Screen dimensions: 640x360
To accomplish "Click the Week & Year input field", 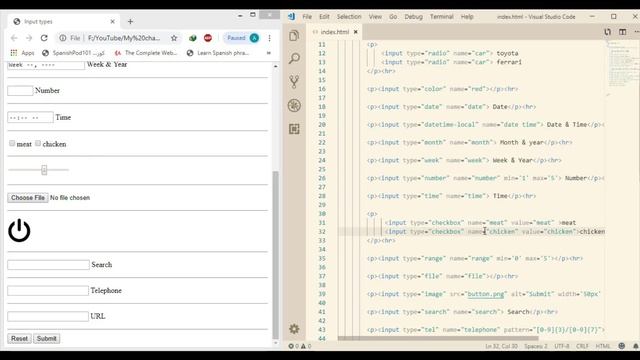I will (x=46, y=65).
